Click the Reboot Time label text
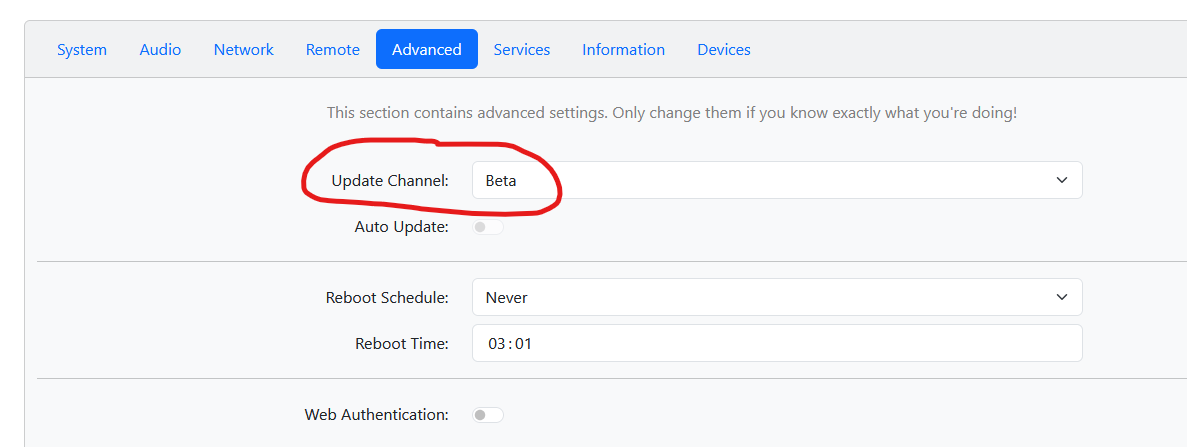Image resolution: width=1187 pixels, height=447 pixels. click(401, 343)
